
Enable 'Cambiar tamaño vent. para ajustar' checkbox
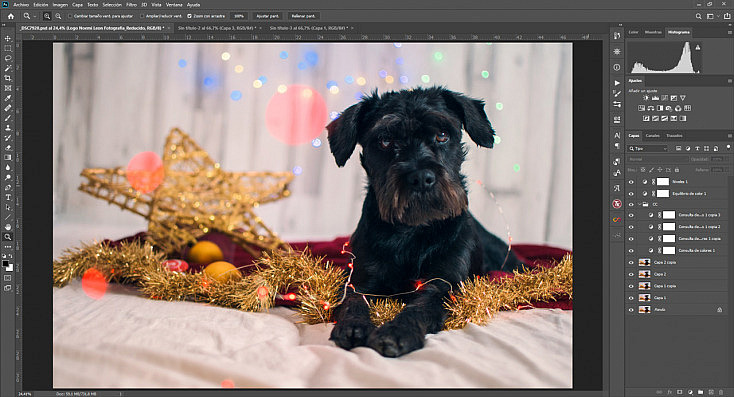[x=70, y=16]
